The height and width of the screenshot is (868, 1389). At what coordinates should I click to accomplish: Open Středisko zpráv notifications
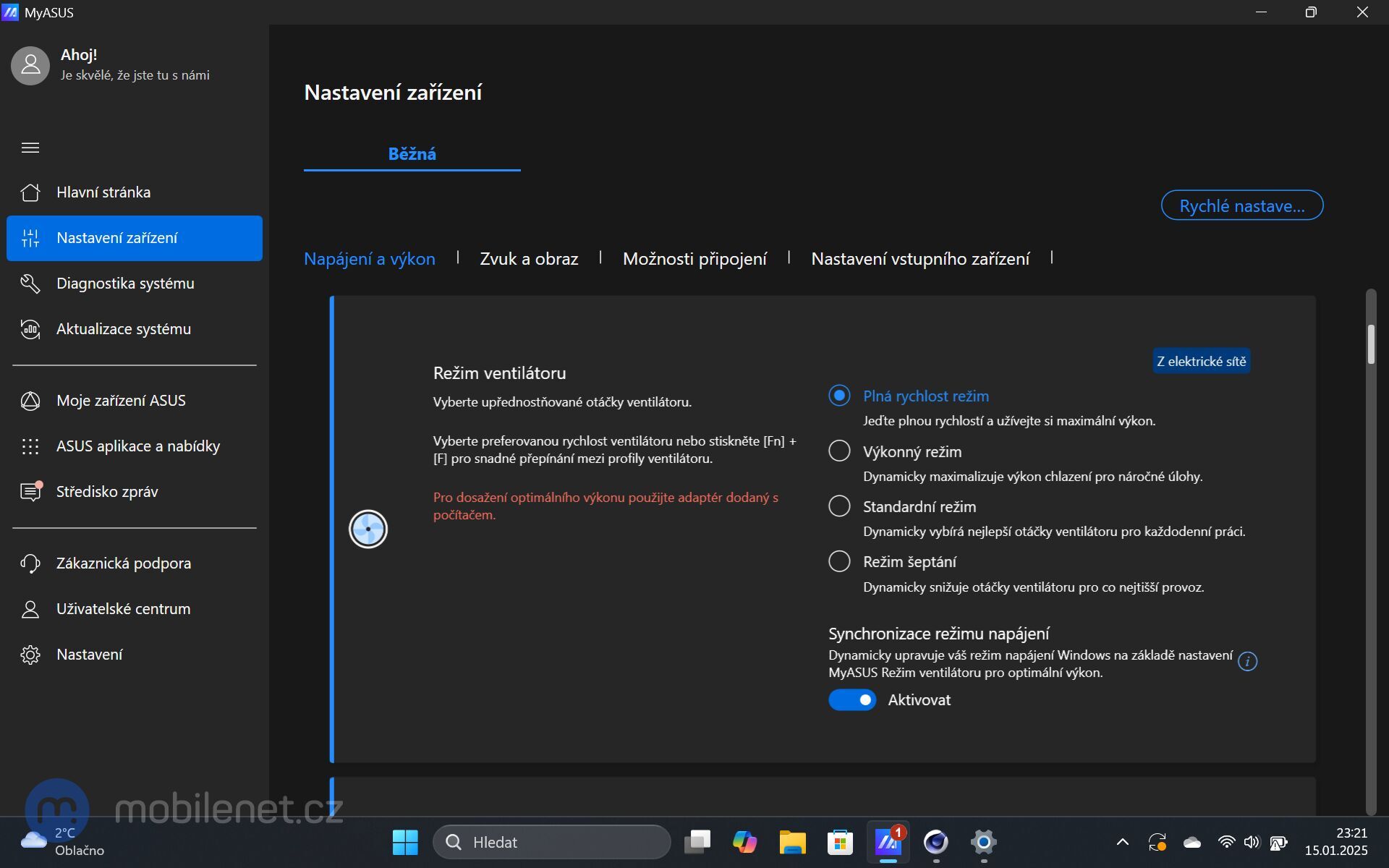pos(107,491)
